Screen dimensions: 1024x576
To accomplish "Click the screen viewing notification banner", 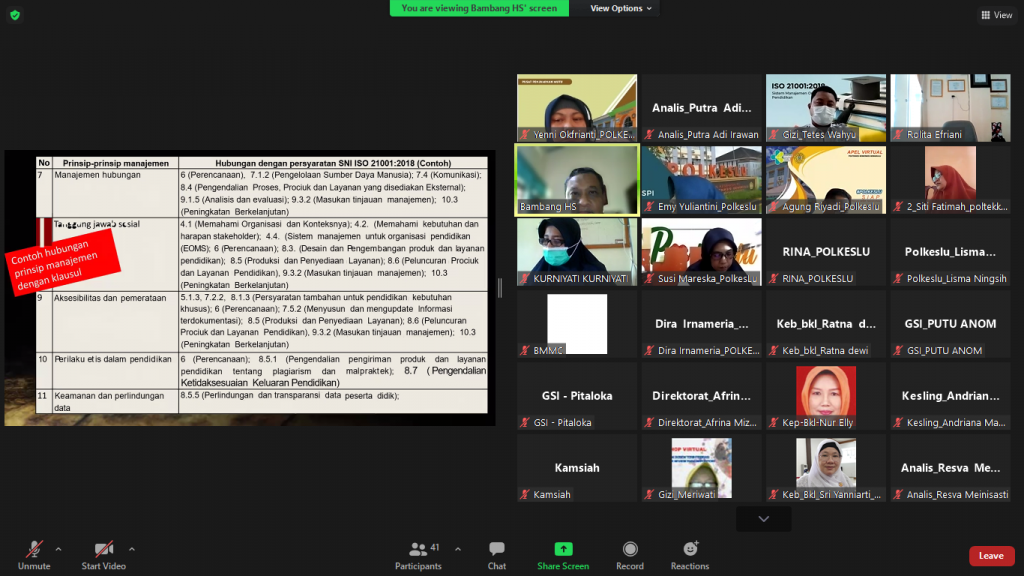I will click(479, 8).
